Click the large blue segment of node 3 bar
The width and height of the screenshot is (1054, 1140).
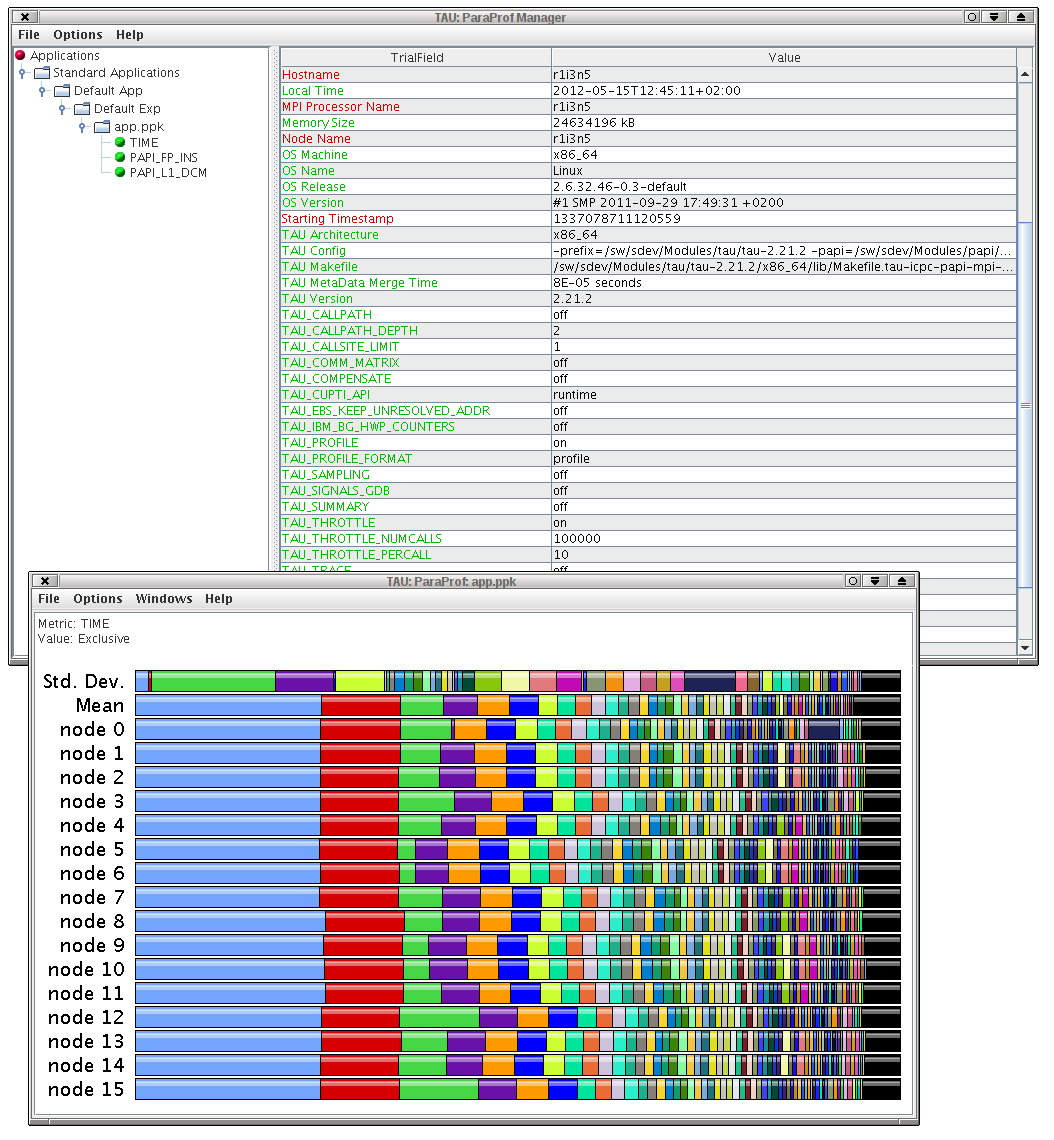tap(228, 801)
